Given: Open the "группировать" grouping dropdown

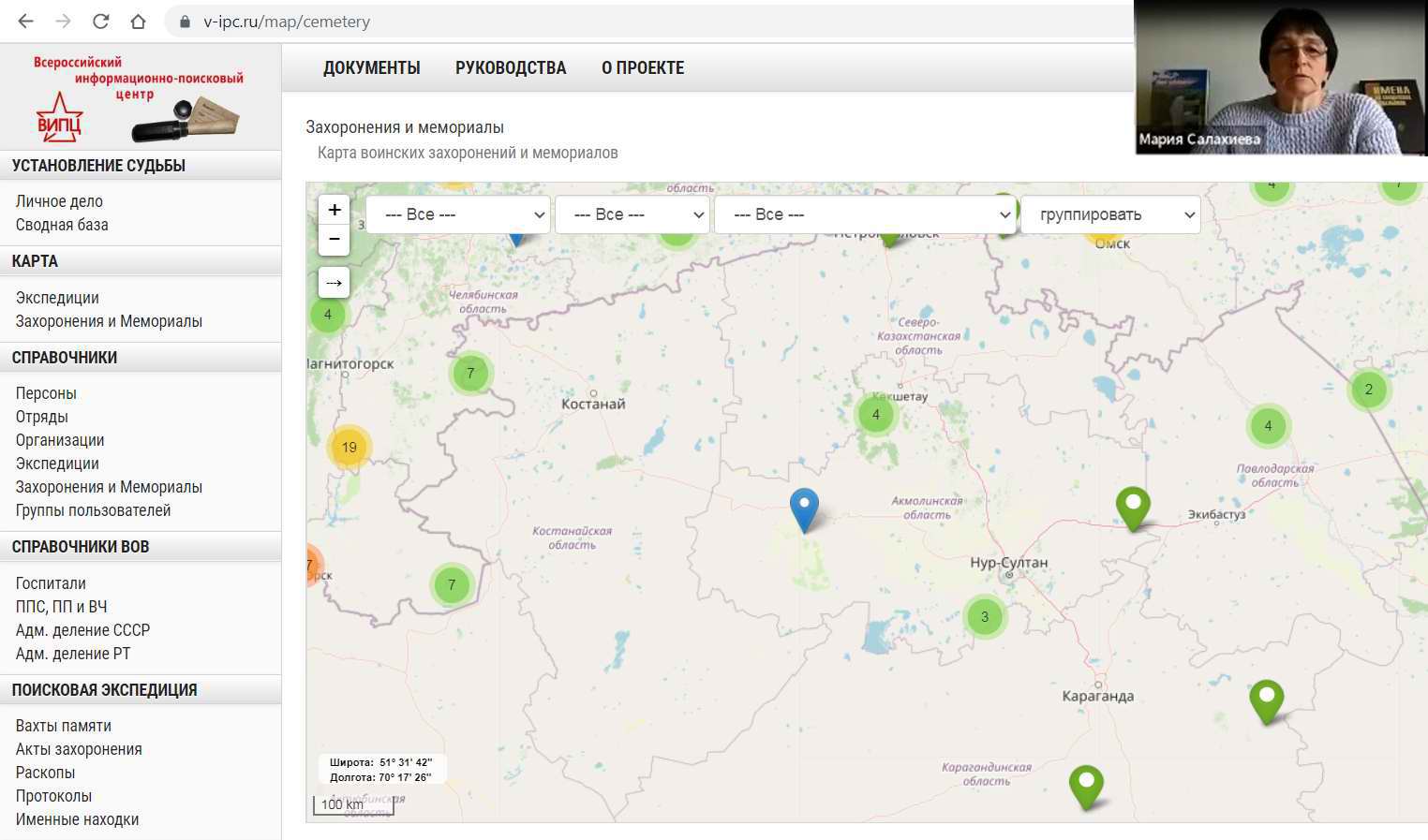Looking at the screenshot, I should [x=1109, y=214].
